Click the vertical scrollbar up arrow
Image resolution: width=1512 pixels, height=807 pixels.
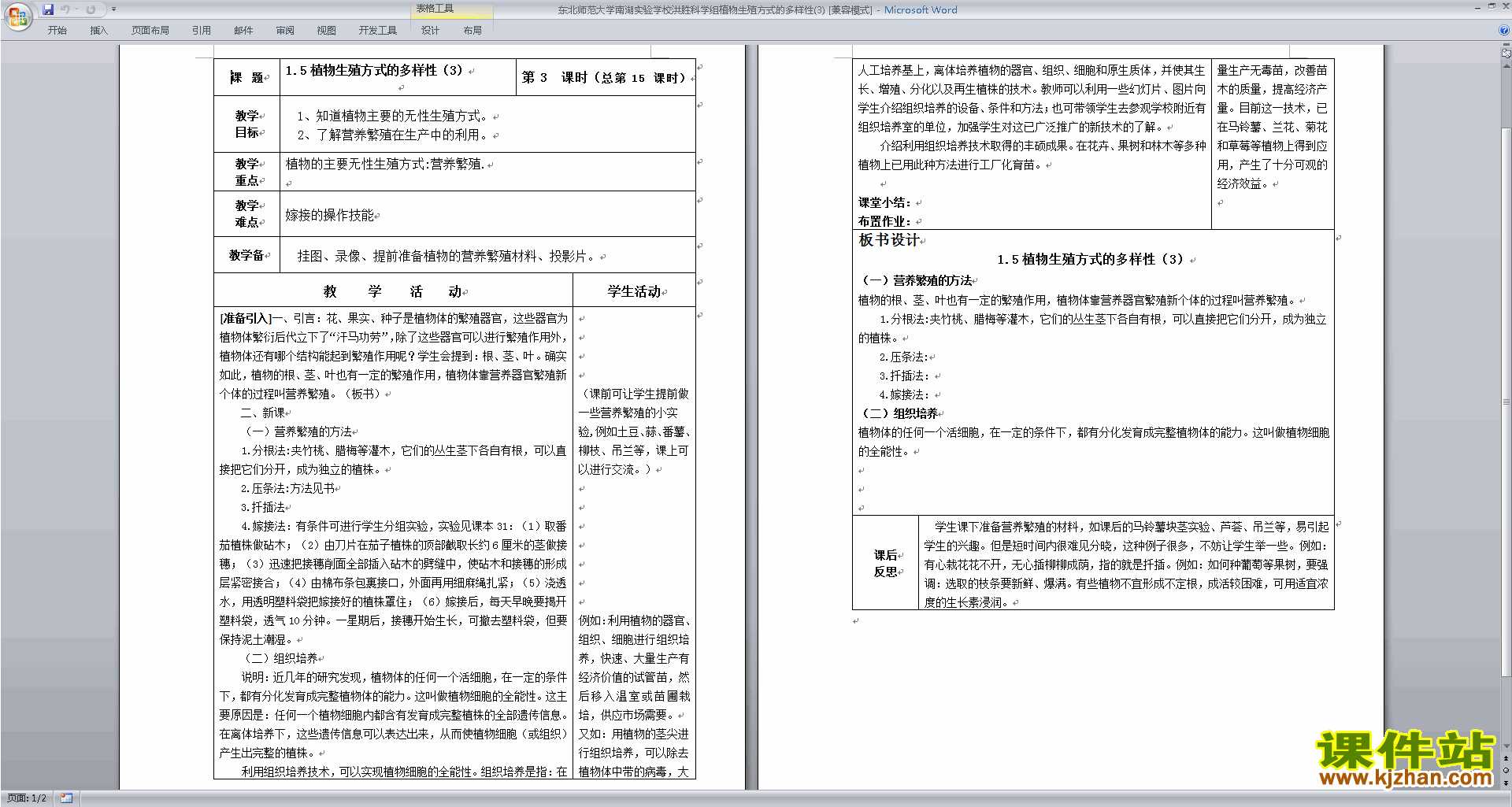tap(1506, 65)
